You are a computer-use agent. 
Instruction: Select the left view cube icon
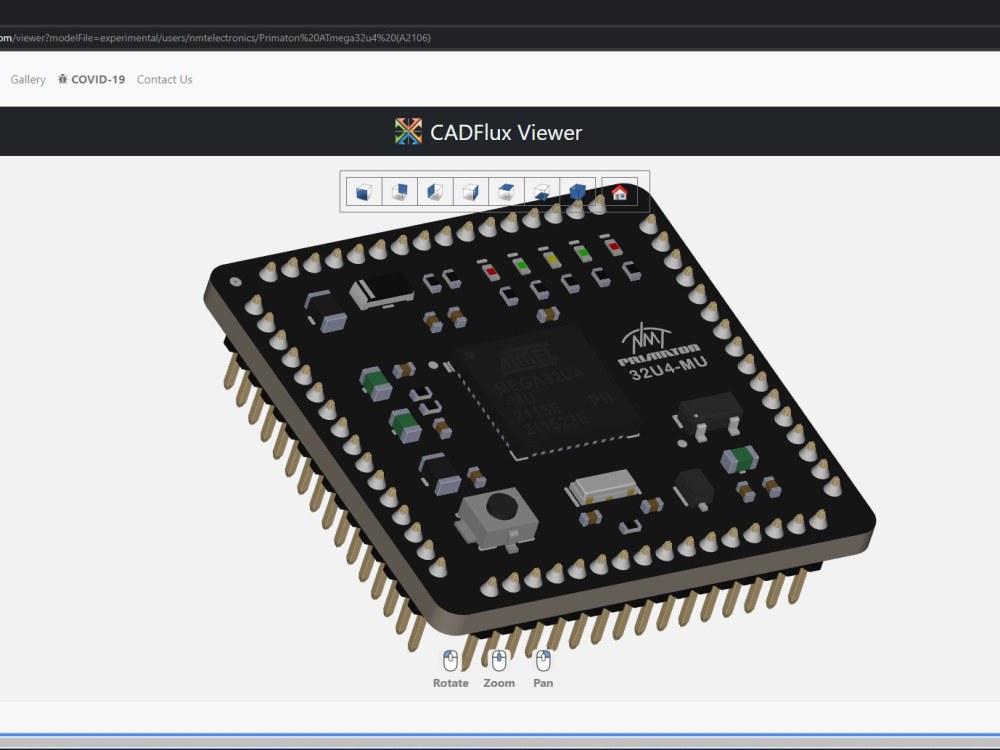436,191
